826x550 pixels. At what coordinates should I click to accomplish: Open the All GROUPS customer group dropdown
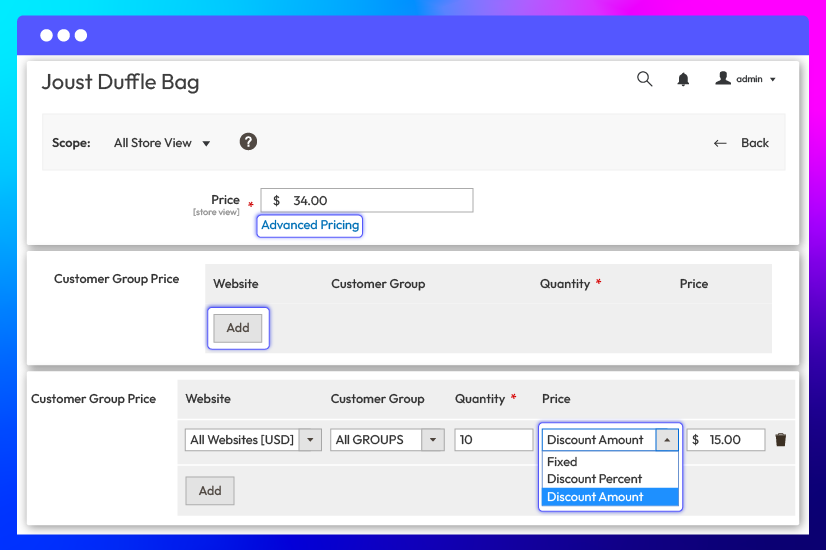[x=433, y=440]
